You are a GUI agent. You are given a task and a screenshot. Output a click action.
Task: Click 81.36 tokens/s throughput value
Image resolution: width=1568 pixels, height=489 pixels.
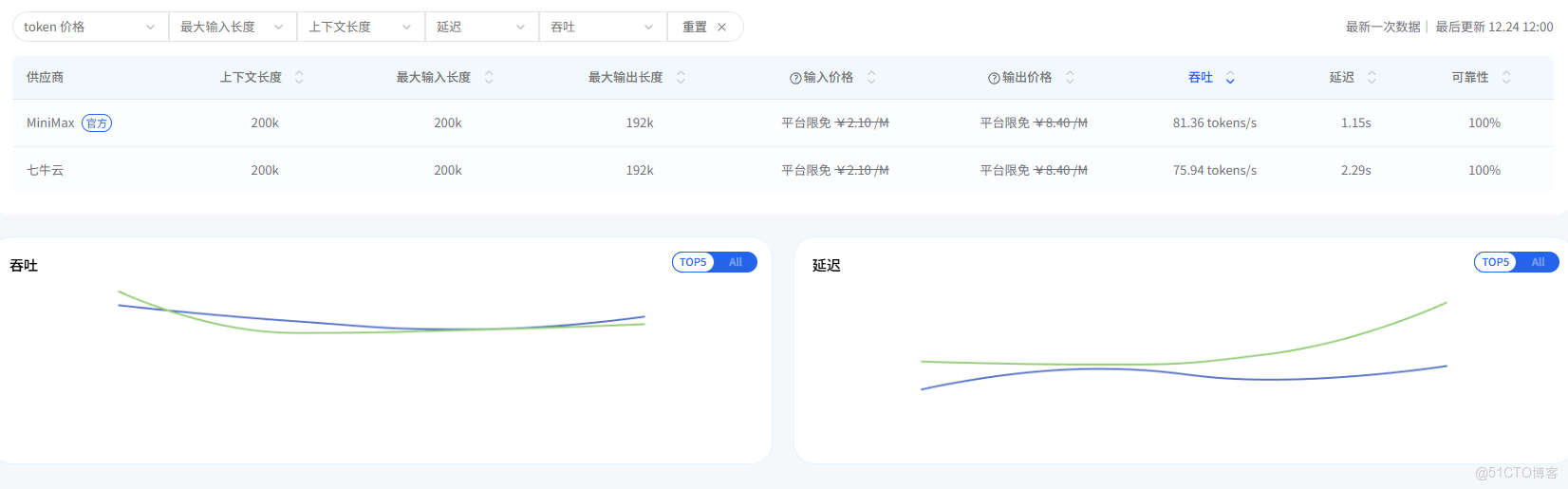1214,122
